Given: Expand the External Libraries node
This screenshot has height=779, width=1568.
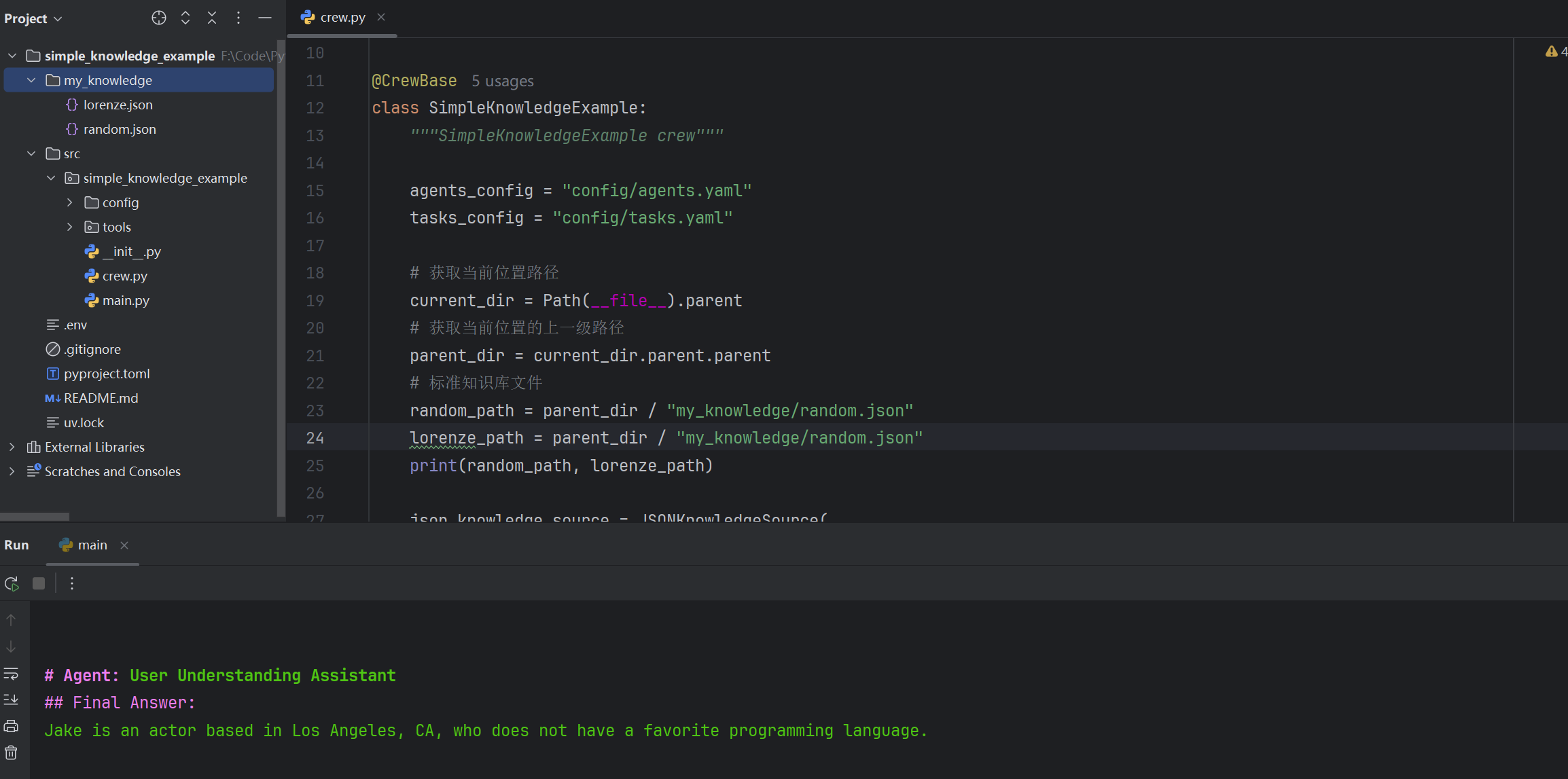Looking at the screenshot, I should 12,447.
